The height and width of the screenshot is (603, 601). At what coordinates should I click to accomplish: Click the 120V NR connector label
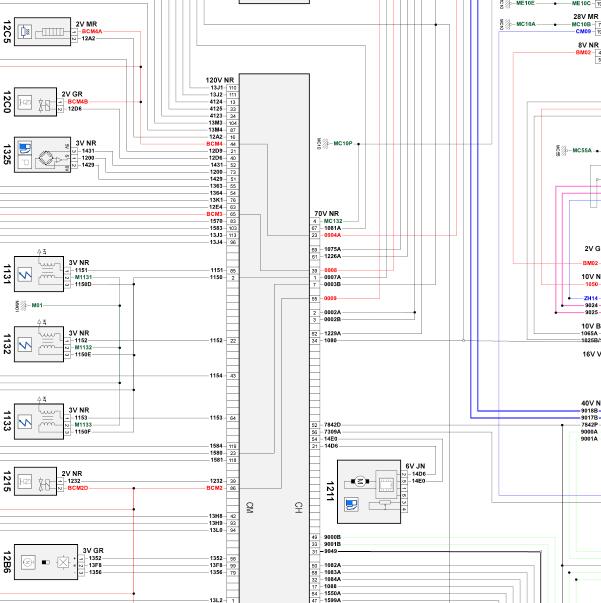pyautogui.click(x=220, y=80)
